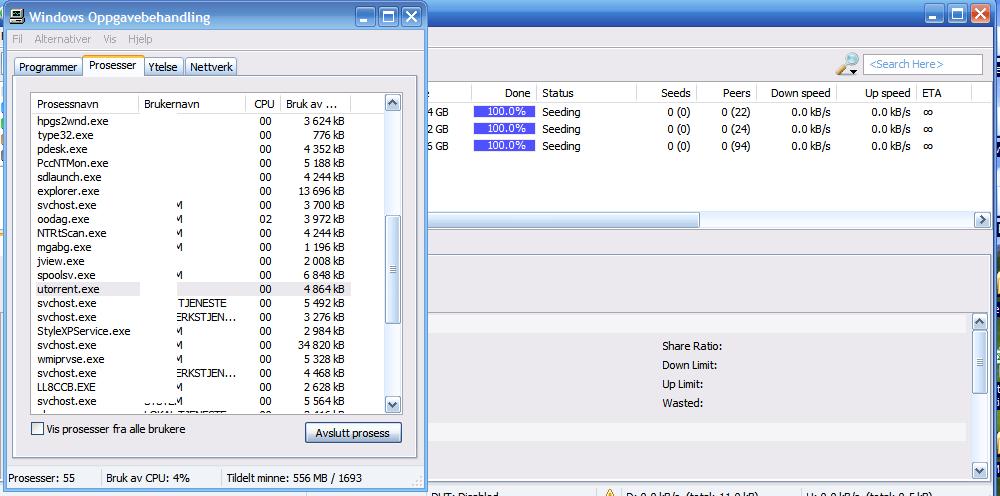Sort uTorrent list by Status column
1000x496 pixels.
[x=587, y=93]
